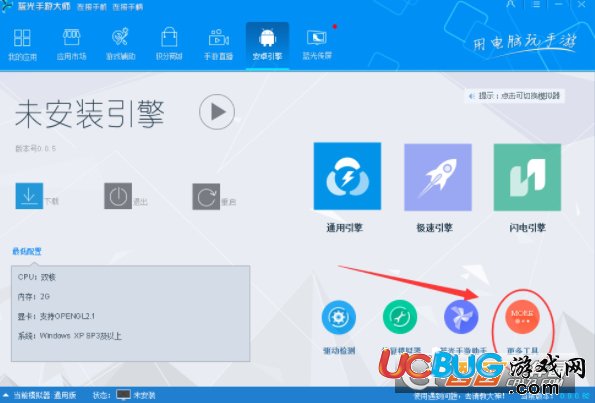Open the 积分商城 shopping bag tab
Image resolution: width=595 pixels, height=403 pixels.
pyautogui.click(x=169, y=44)
